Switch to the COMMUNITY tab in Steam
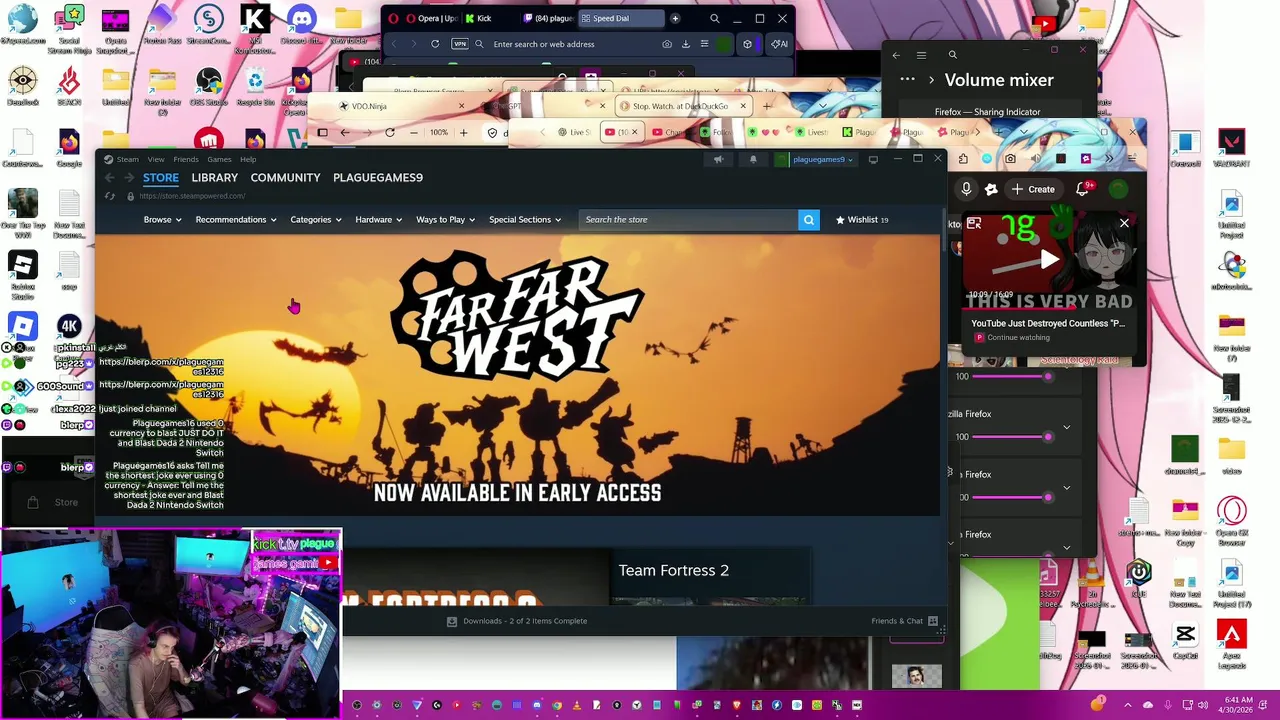1280x720 pixels. point(285,178)
